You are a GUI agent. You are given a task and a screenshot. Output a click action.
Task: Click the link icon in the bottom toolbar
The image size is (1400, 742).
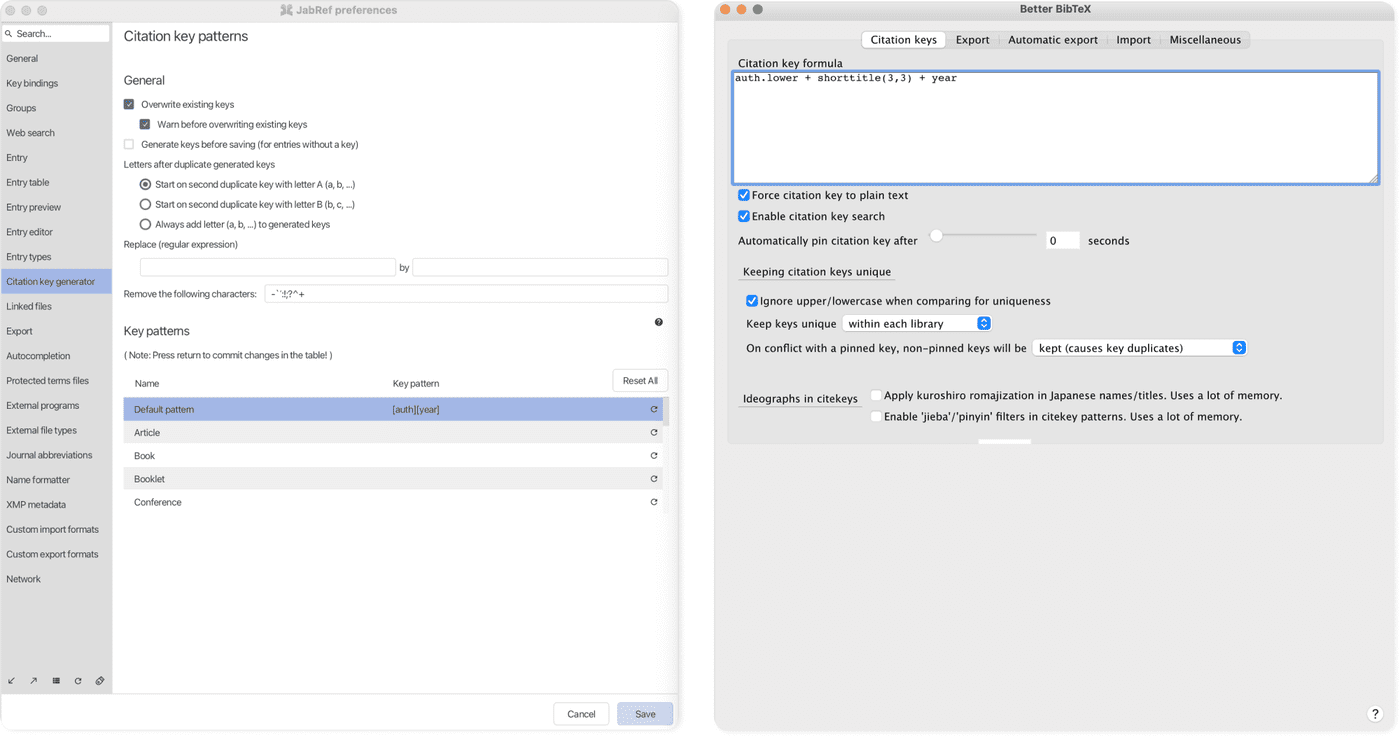click(99, 680)
